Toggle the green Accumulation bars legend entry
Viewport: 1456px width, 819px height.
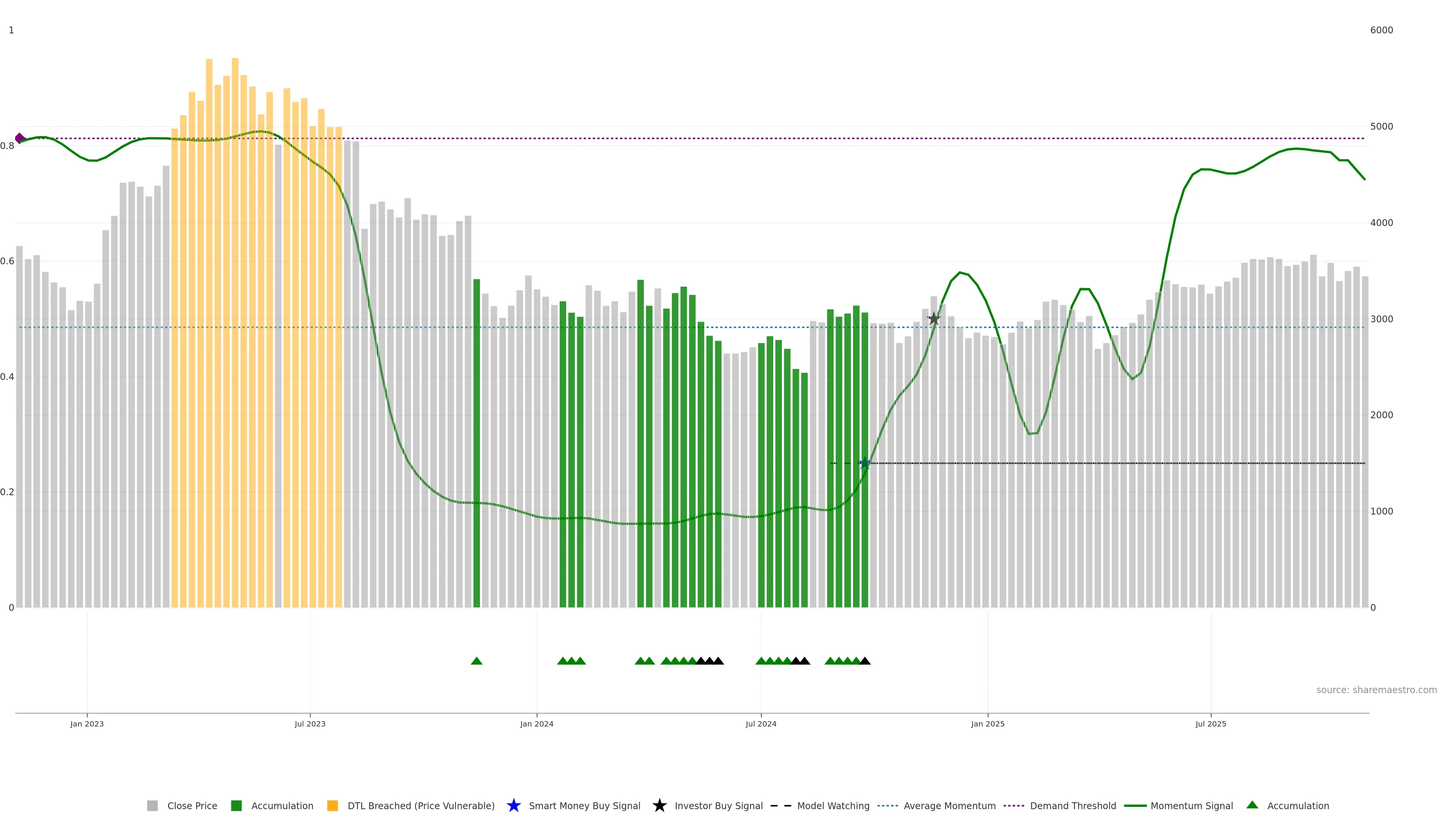282,806
